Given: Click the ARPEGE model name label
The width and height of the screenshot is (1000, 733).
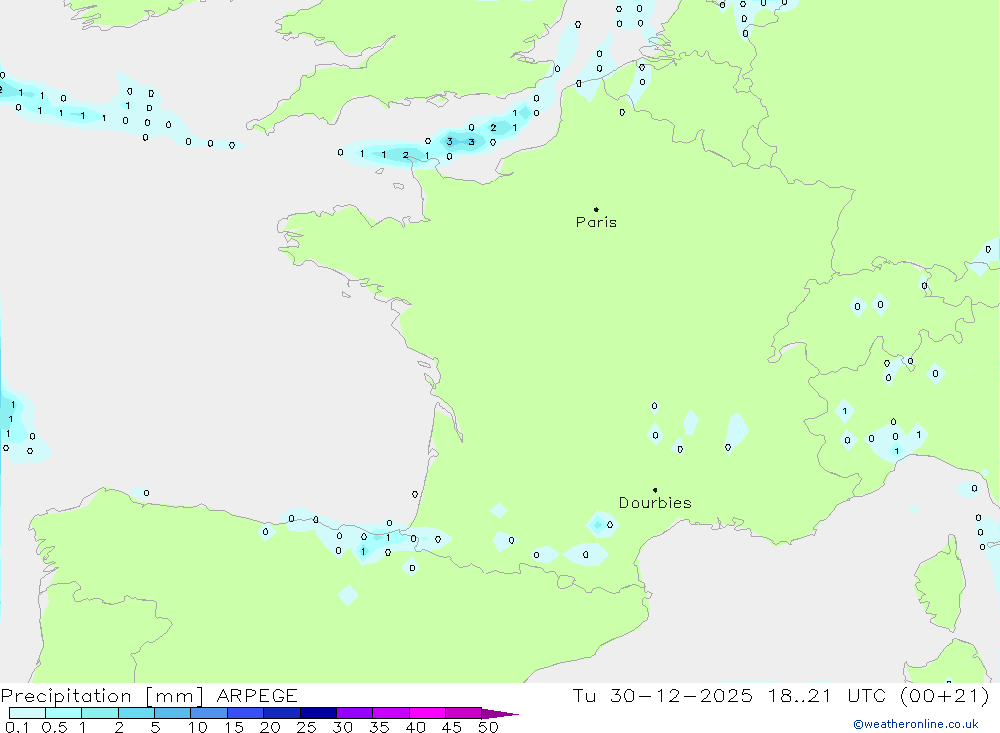Looking at the screenshot, I should 256,695.
